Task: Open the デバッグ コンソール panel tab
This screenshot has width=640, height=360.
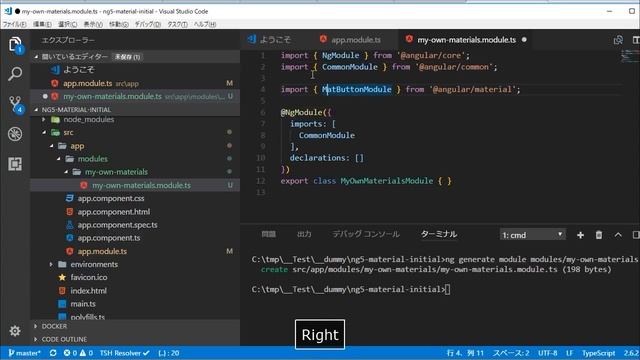Action: click(x=366, y=234)
